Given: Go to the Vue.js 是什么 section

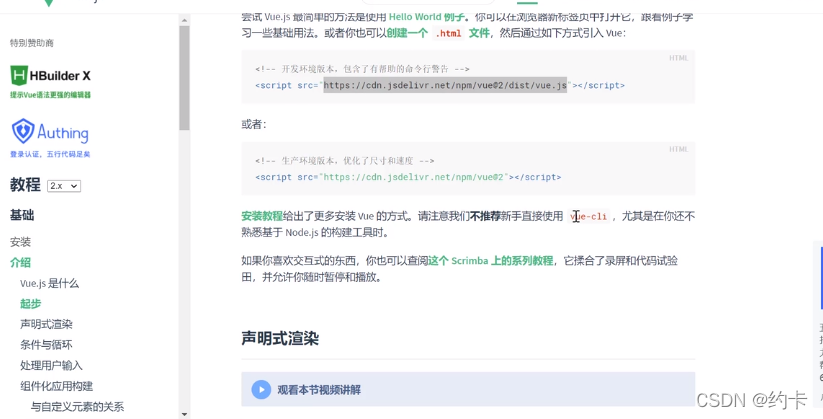Looking at the screenshot, I should (x=49, y=284).
